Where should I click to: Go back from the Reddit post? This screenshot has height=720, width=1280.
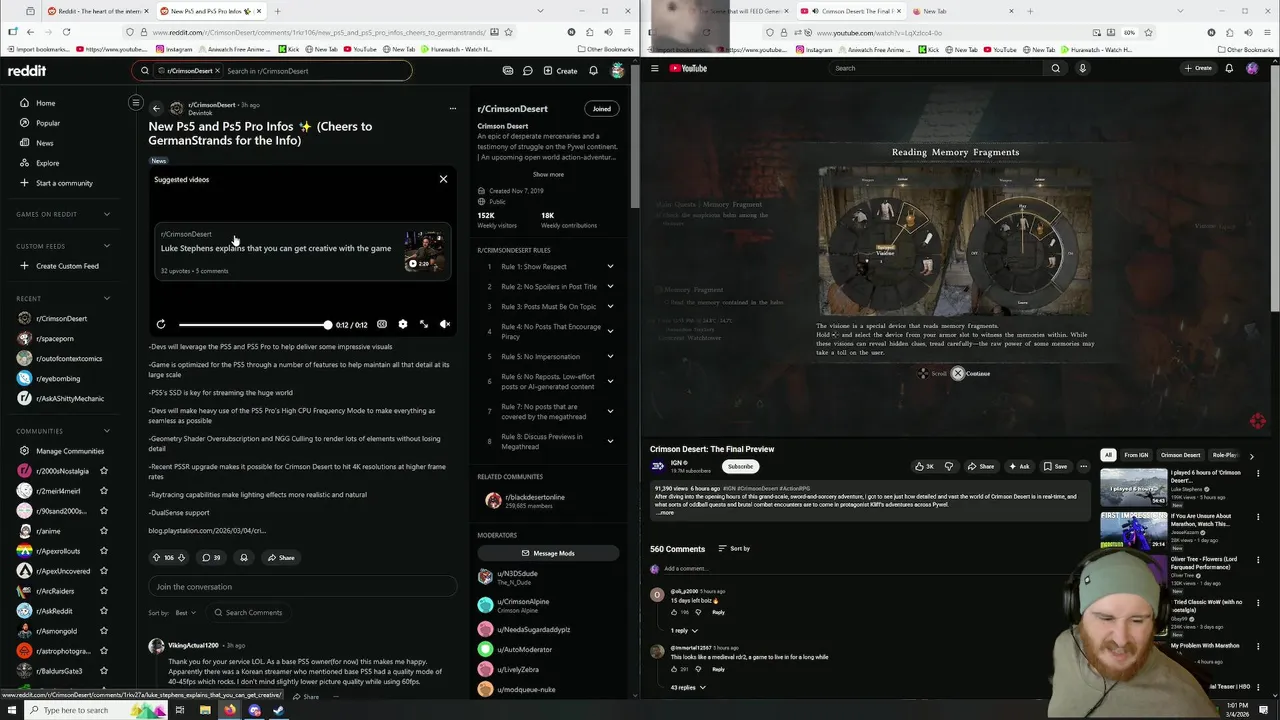tap(156, 108)
